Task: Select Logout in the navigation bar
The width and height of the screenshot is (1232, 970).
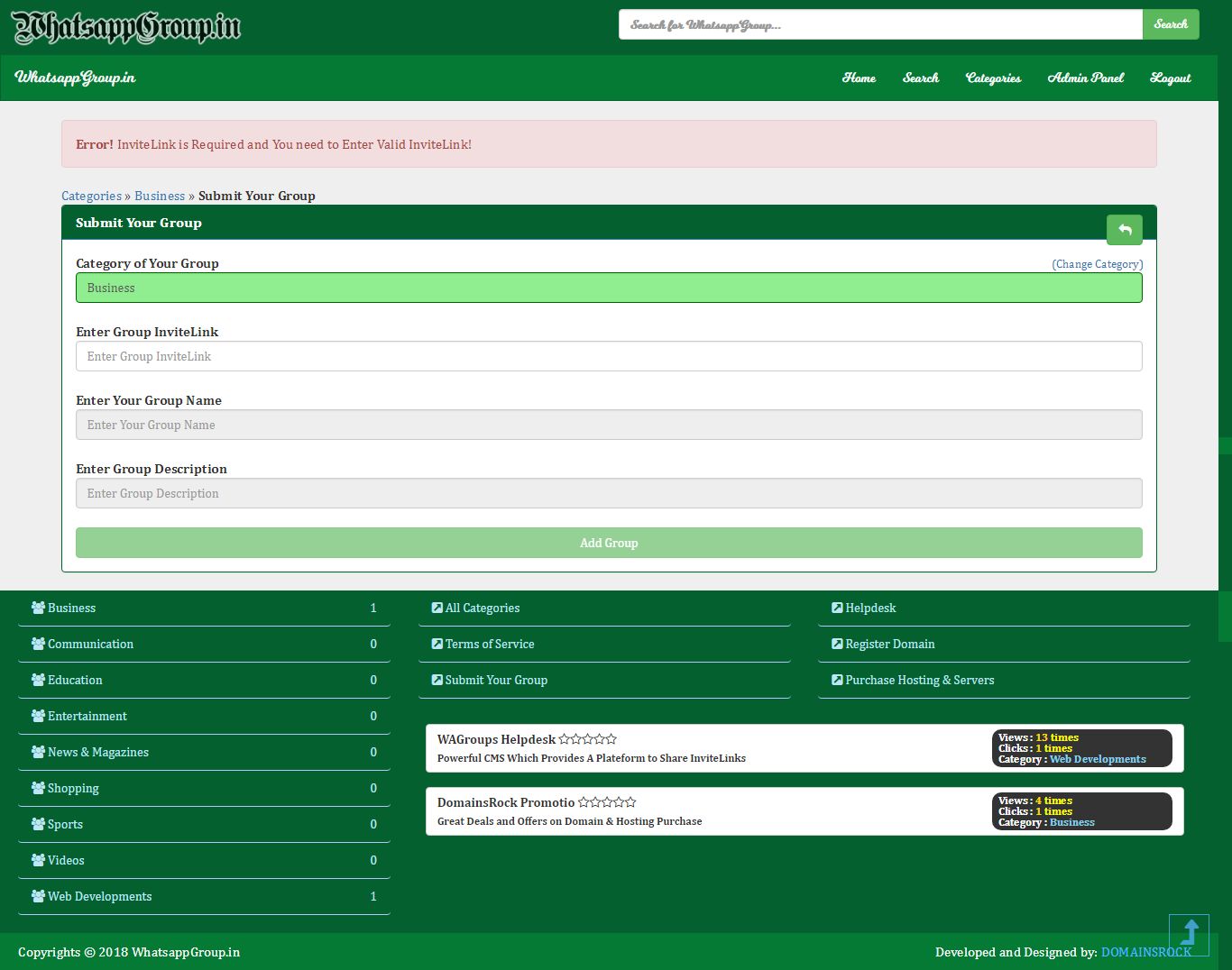Action: click(1171, 78)
